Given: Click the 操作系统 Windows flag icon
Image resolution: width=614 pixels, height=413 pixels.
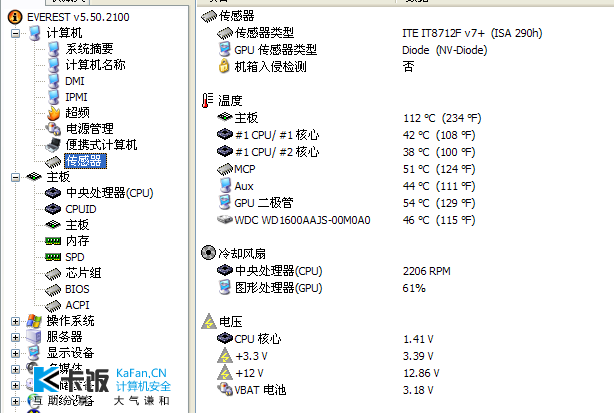Looking at the screenshot, I should tap(34, 321).
